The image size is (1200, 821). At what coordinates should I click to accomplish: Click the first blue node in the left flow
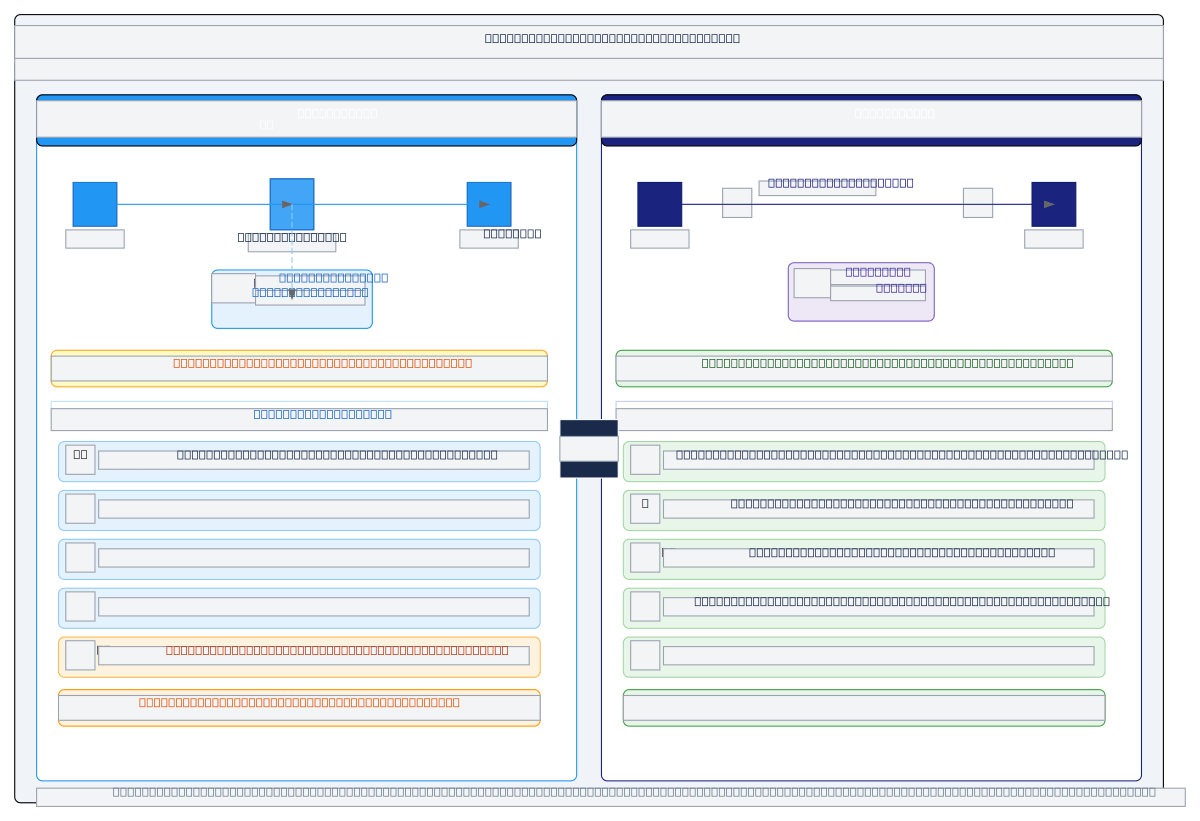95,204
